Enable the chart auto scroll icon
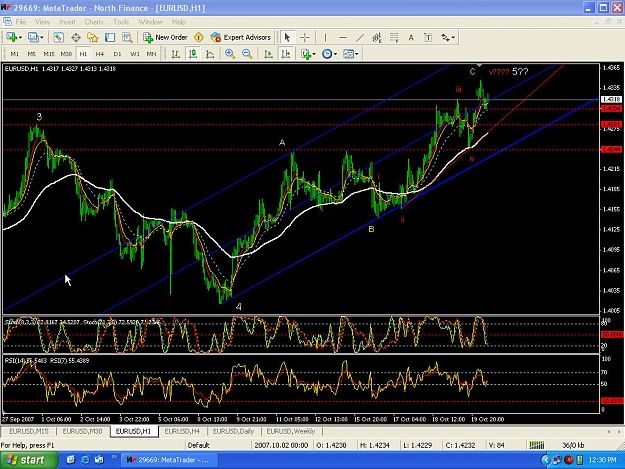 click(268, 54)
